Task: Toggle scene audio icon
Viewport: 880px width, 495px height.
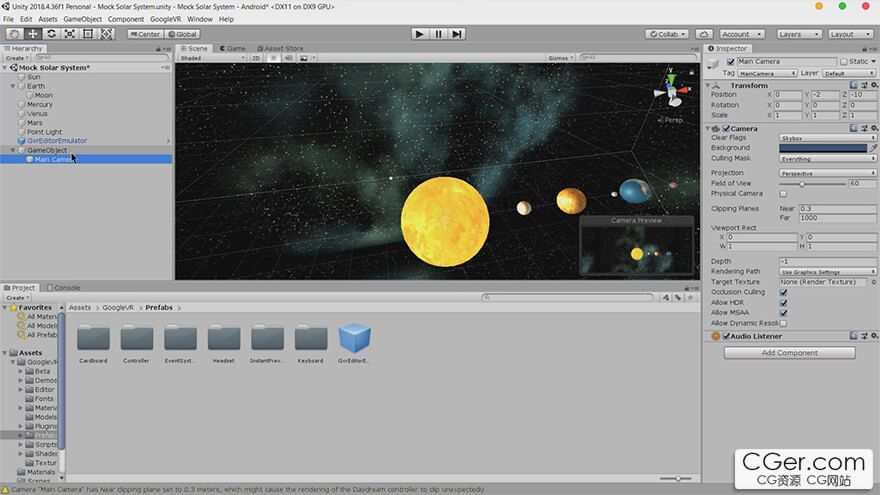Action: [288, 58]
